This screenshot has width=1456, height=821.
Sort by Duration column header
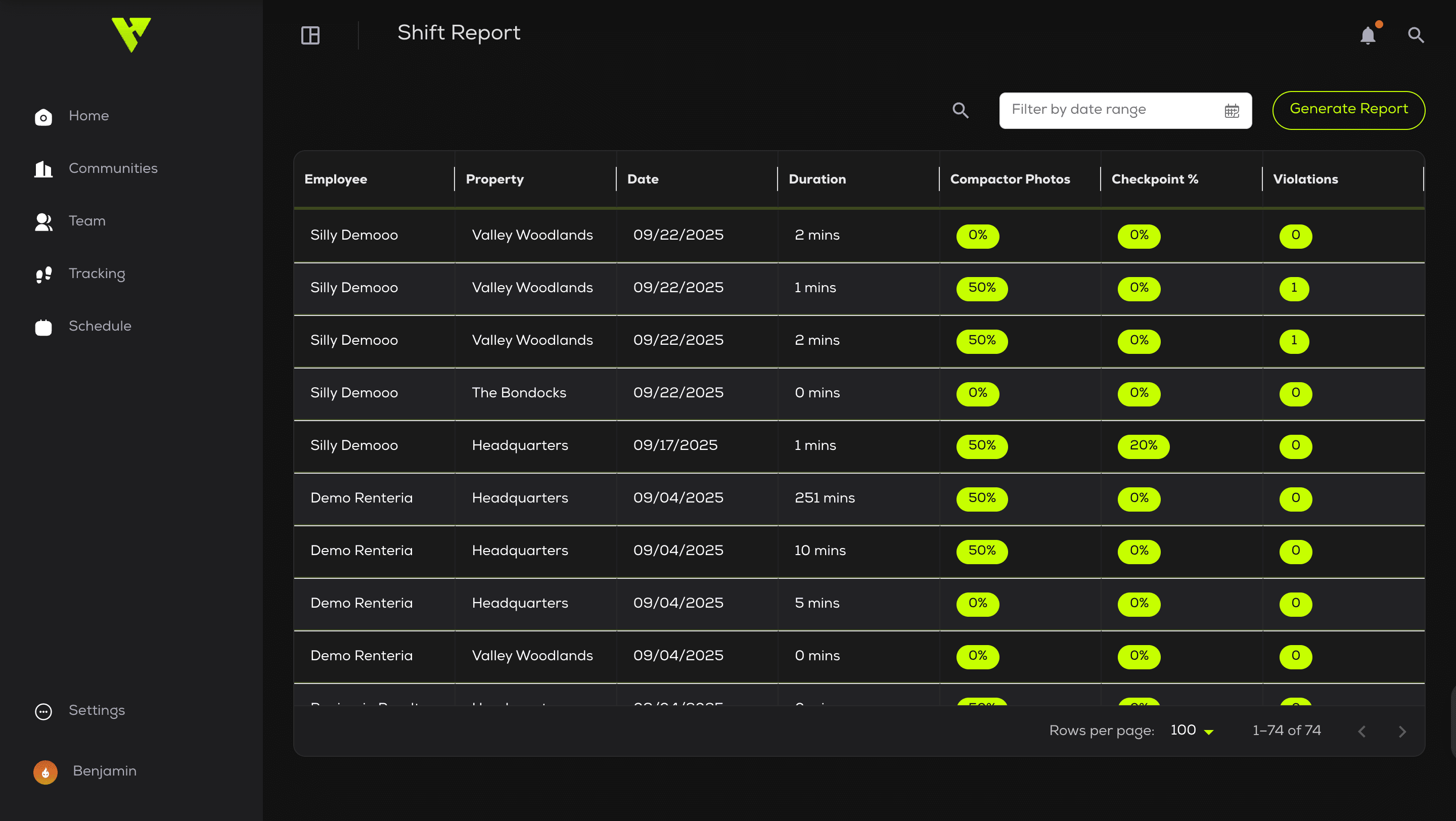pyautogui.click(x=817, y=179)
